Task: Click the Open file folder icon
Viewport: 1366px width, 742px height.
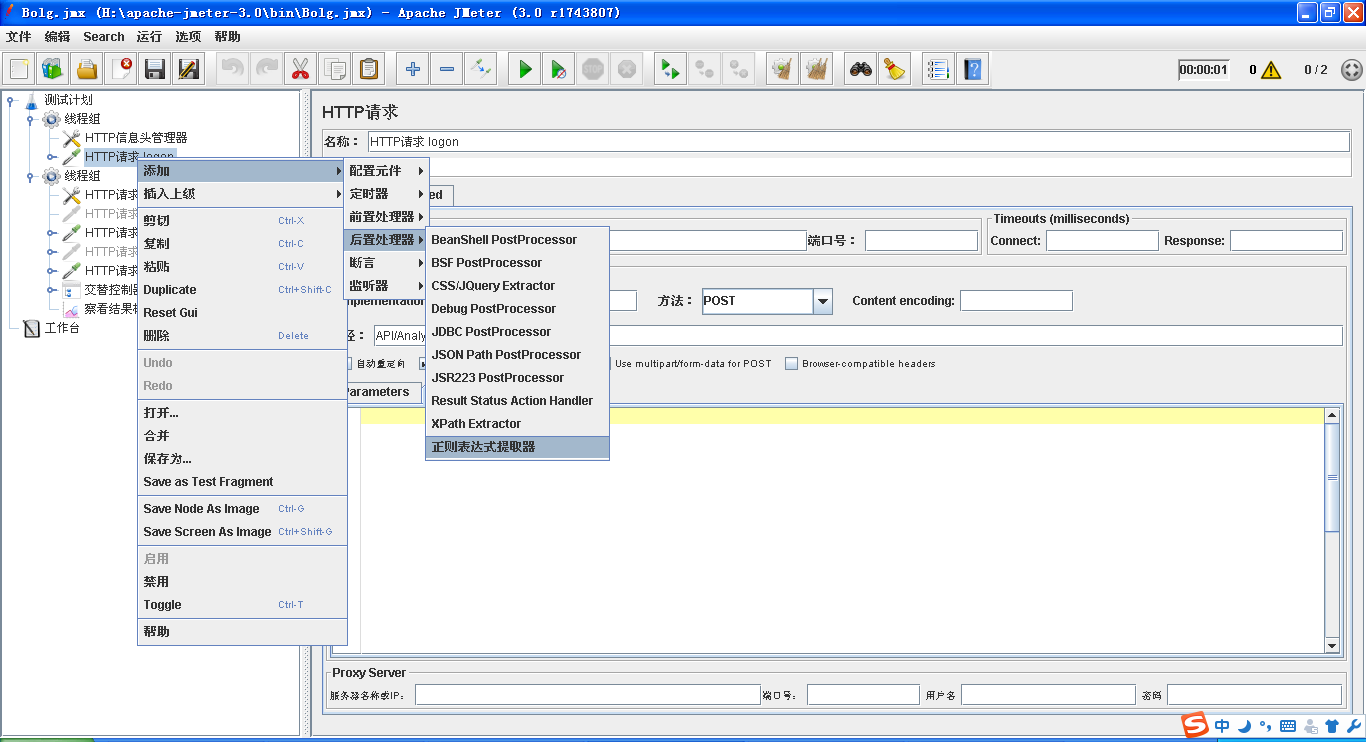Action: pyautogui.click(x=87, y=69)
